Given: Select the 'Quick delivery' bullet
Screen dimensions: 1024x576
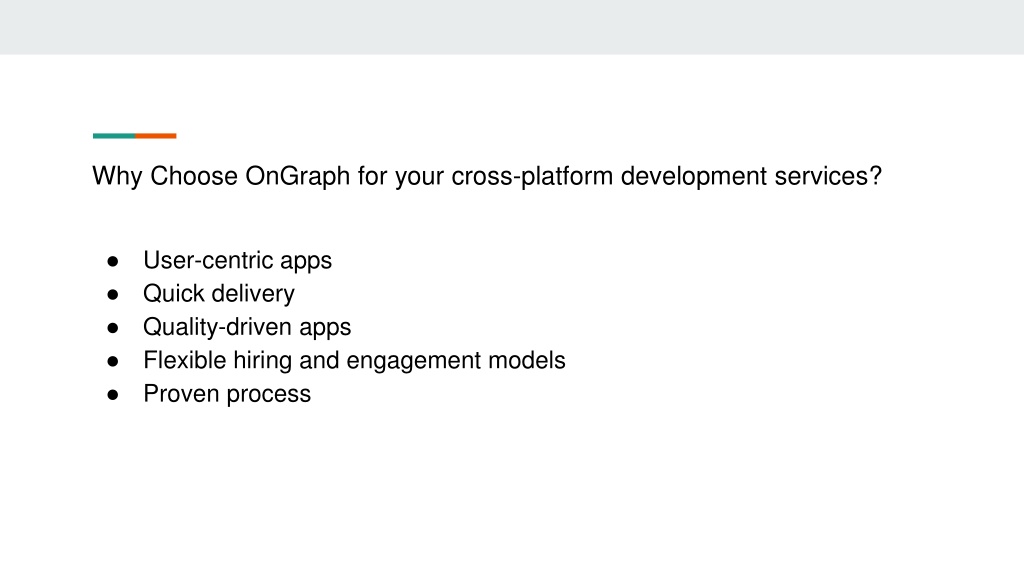Looking at the screenshot, I should click(219, 294).
